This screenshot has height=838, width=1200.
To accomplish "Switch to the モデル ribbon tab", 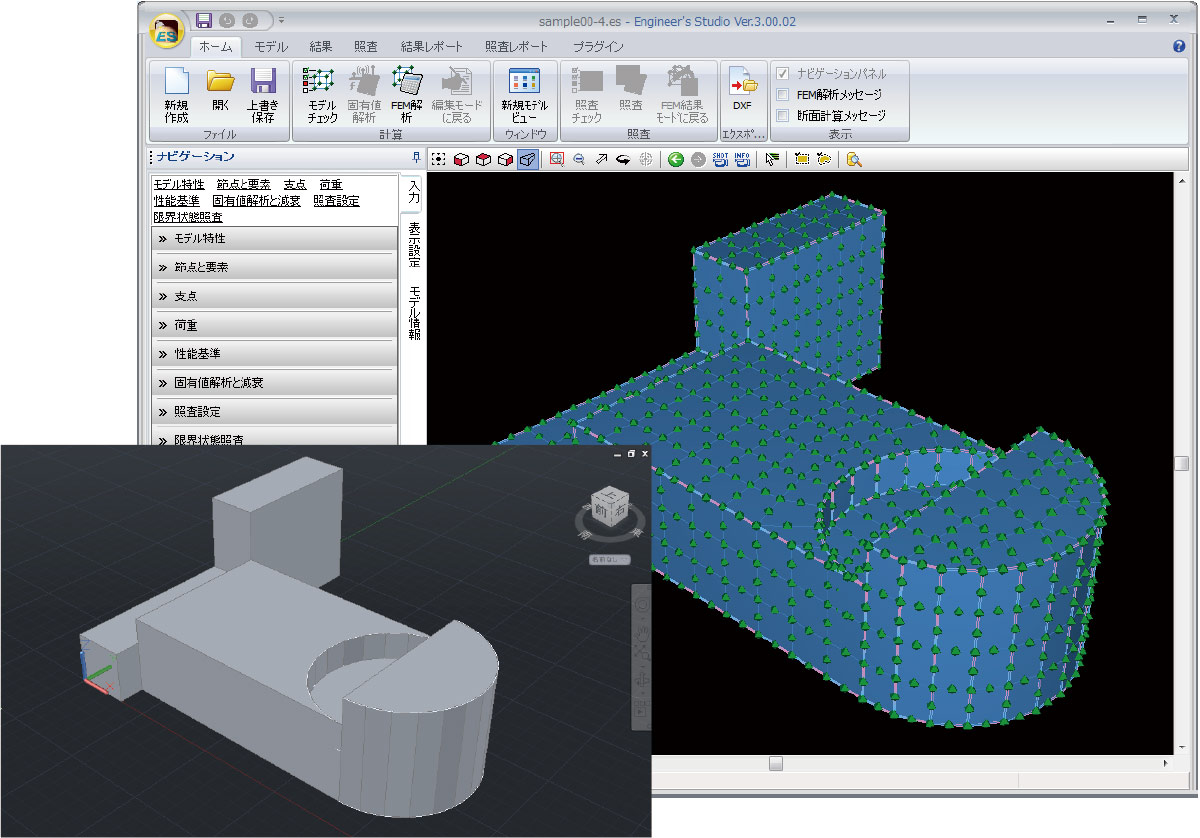I will pyautogui.click(x=271, y=46).
